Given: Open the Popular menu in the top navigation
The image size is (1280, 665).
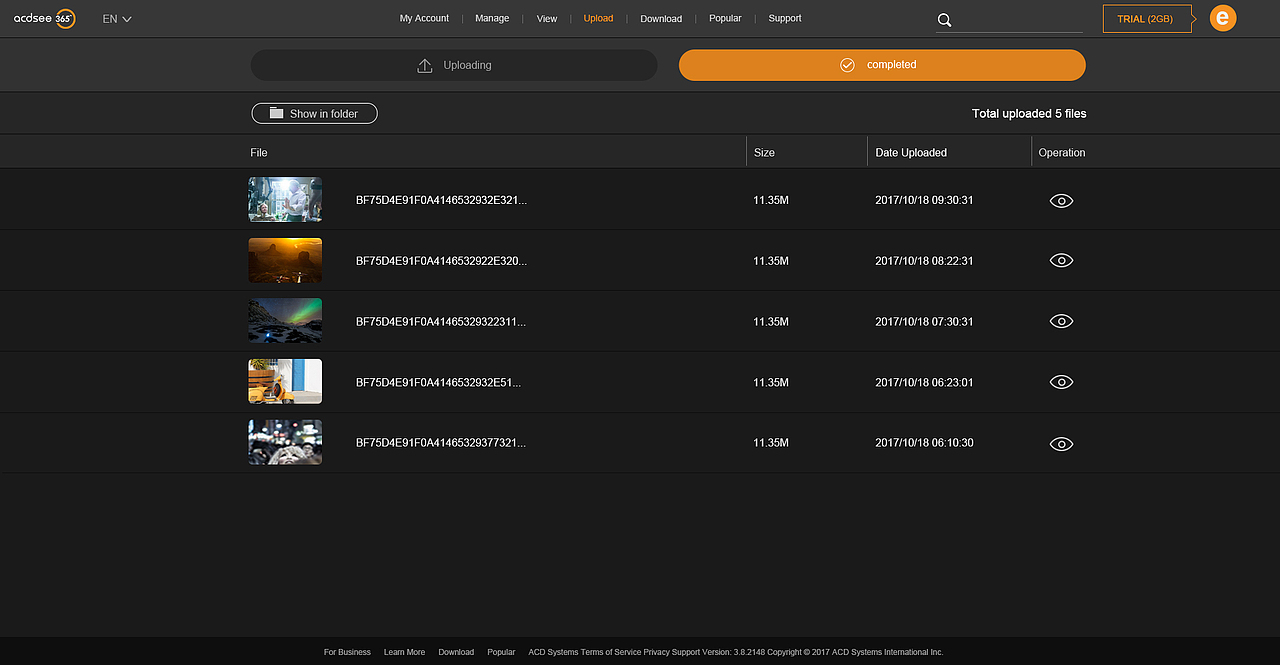Looking at the screenshot, I should click(725, 18).
